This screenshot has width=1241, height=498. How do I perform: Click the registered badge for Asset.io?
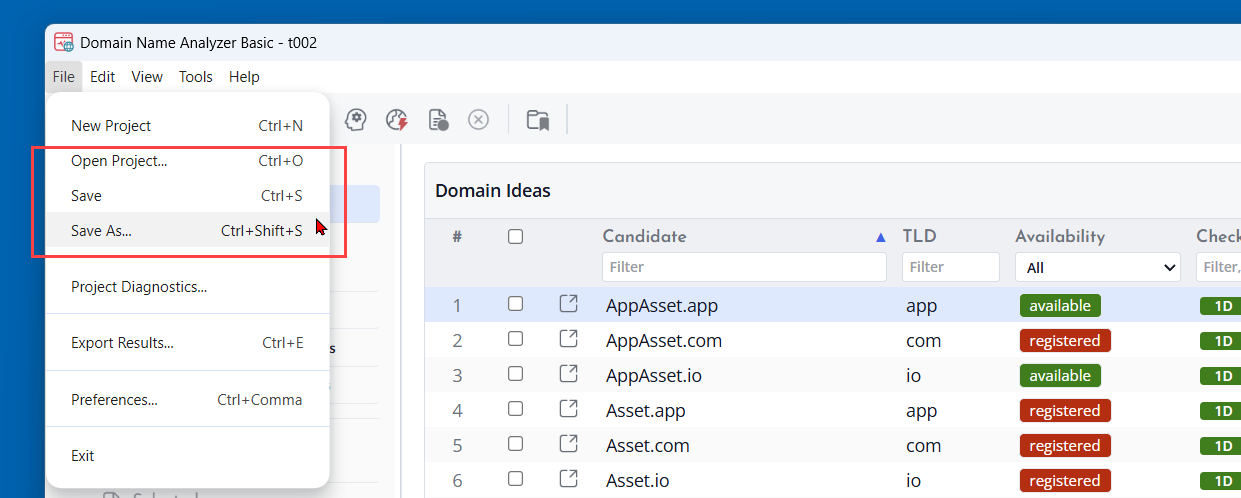point(1065,480)
